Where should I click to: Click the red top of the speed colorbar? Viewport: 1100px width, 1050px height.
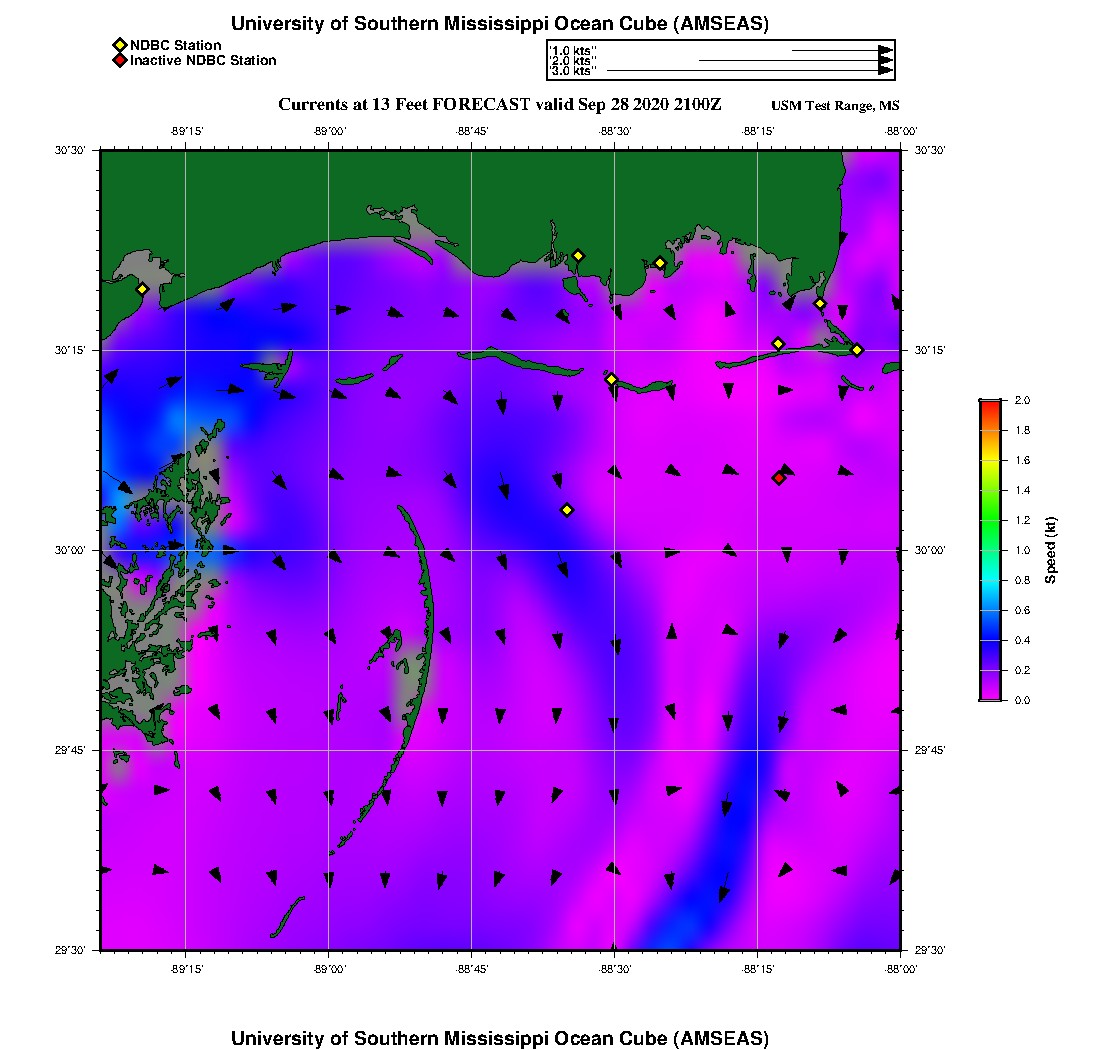tap(990, 404)
